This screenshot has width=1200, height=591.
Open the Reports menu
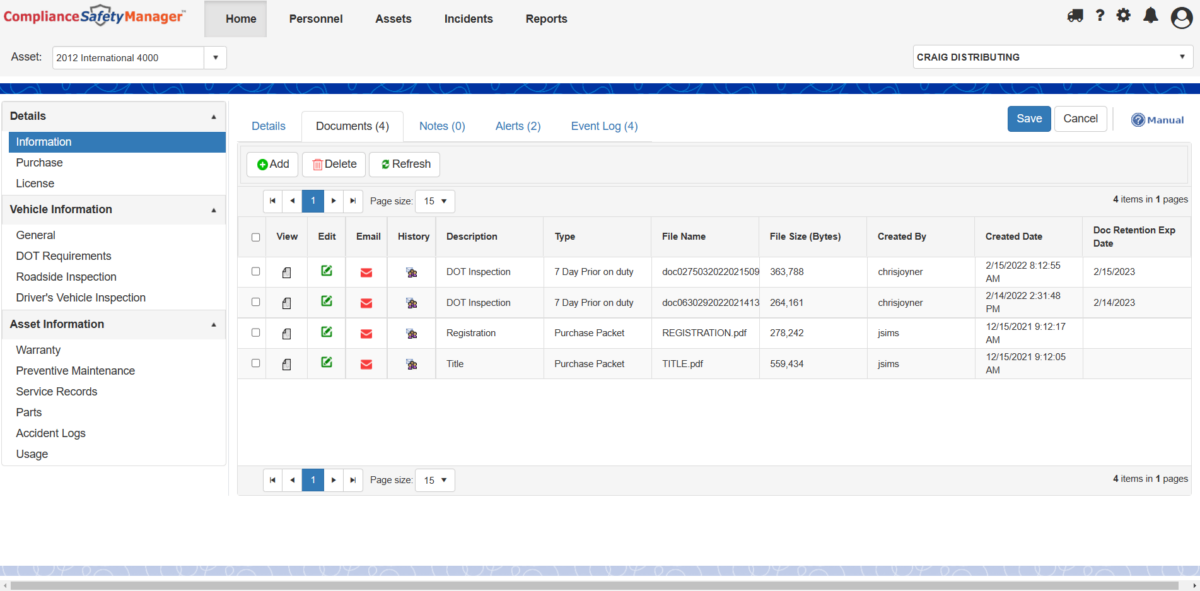546,18
